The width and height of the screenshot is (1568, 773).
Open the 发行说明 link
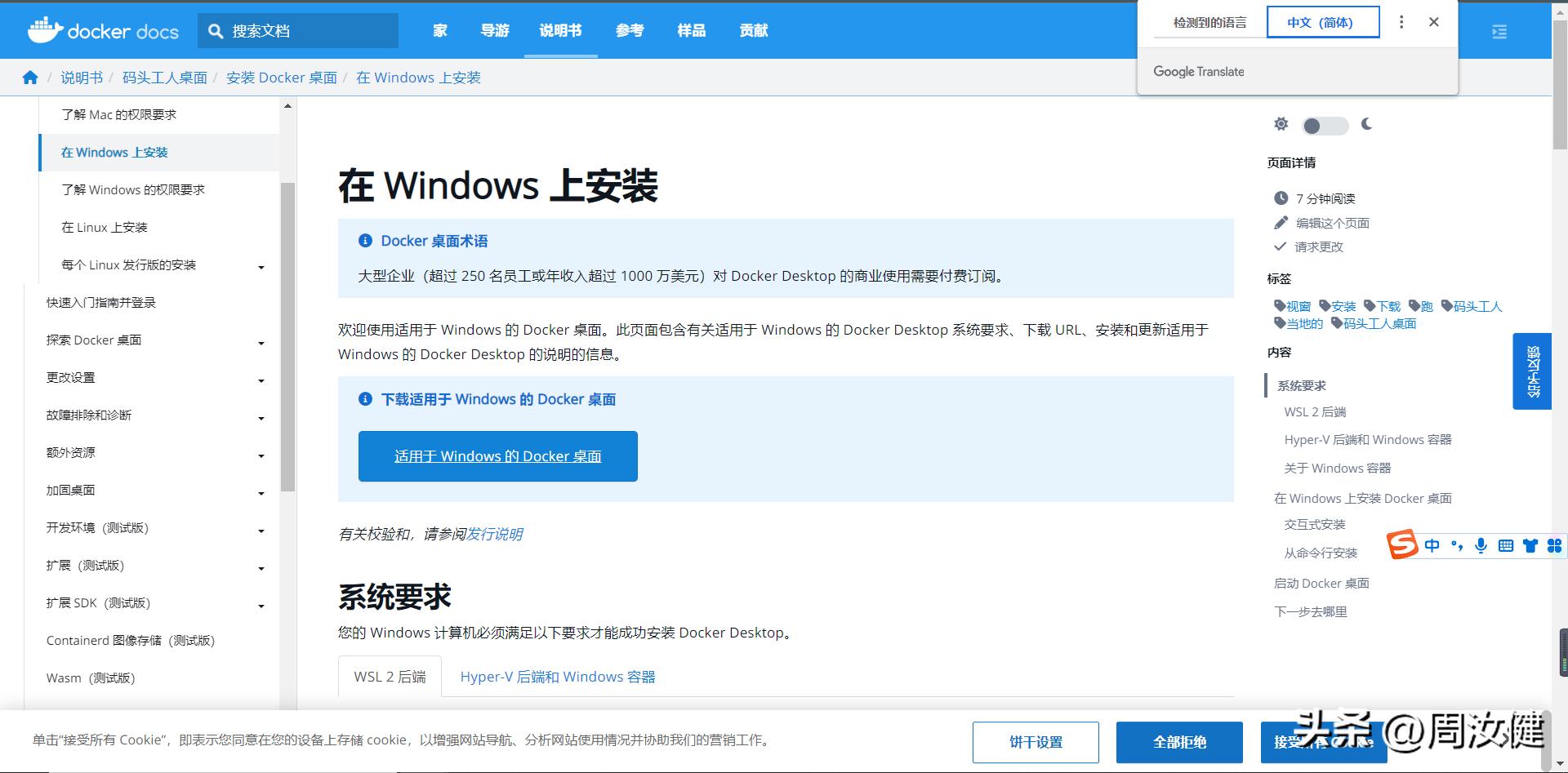(494, 534)
